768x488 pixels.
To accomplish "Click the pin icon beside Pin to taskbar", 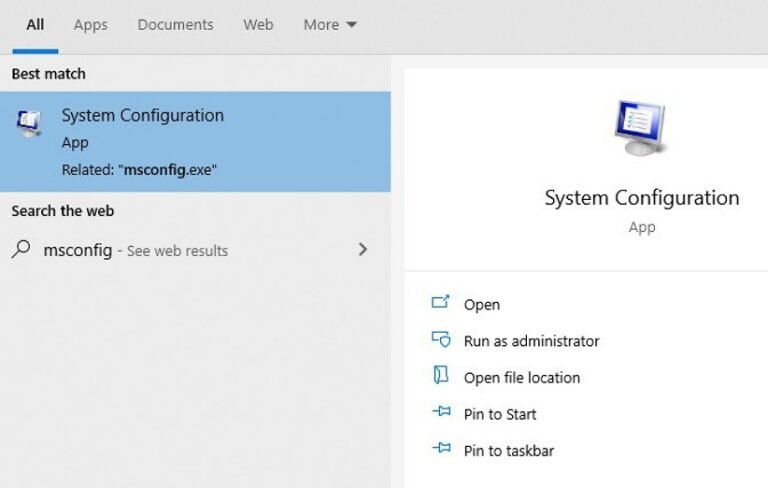I will 441,450.
